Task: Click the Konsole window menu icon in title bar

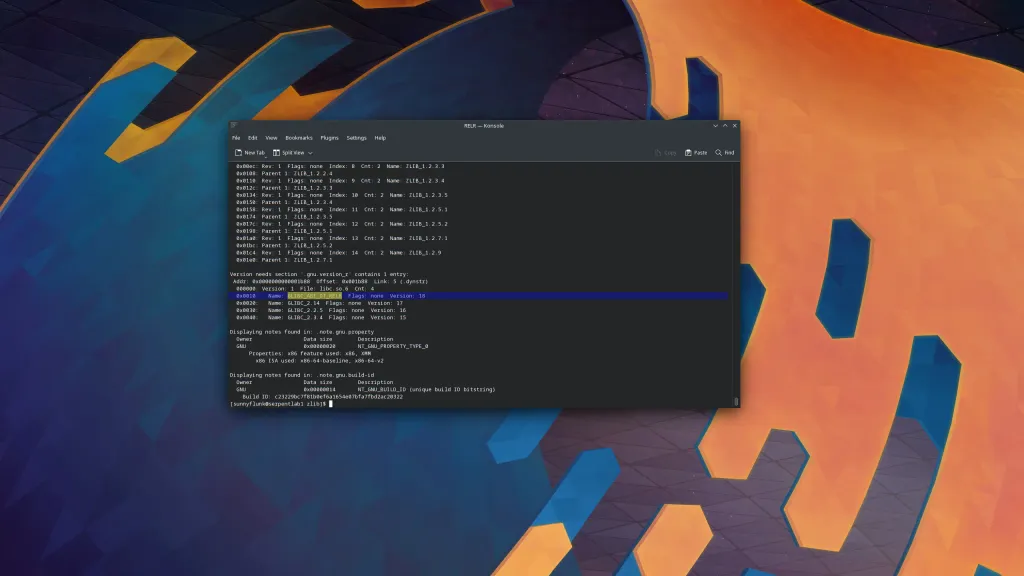Action: point(234,125)
